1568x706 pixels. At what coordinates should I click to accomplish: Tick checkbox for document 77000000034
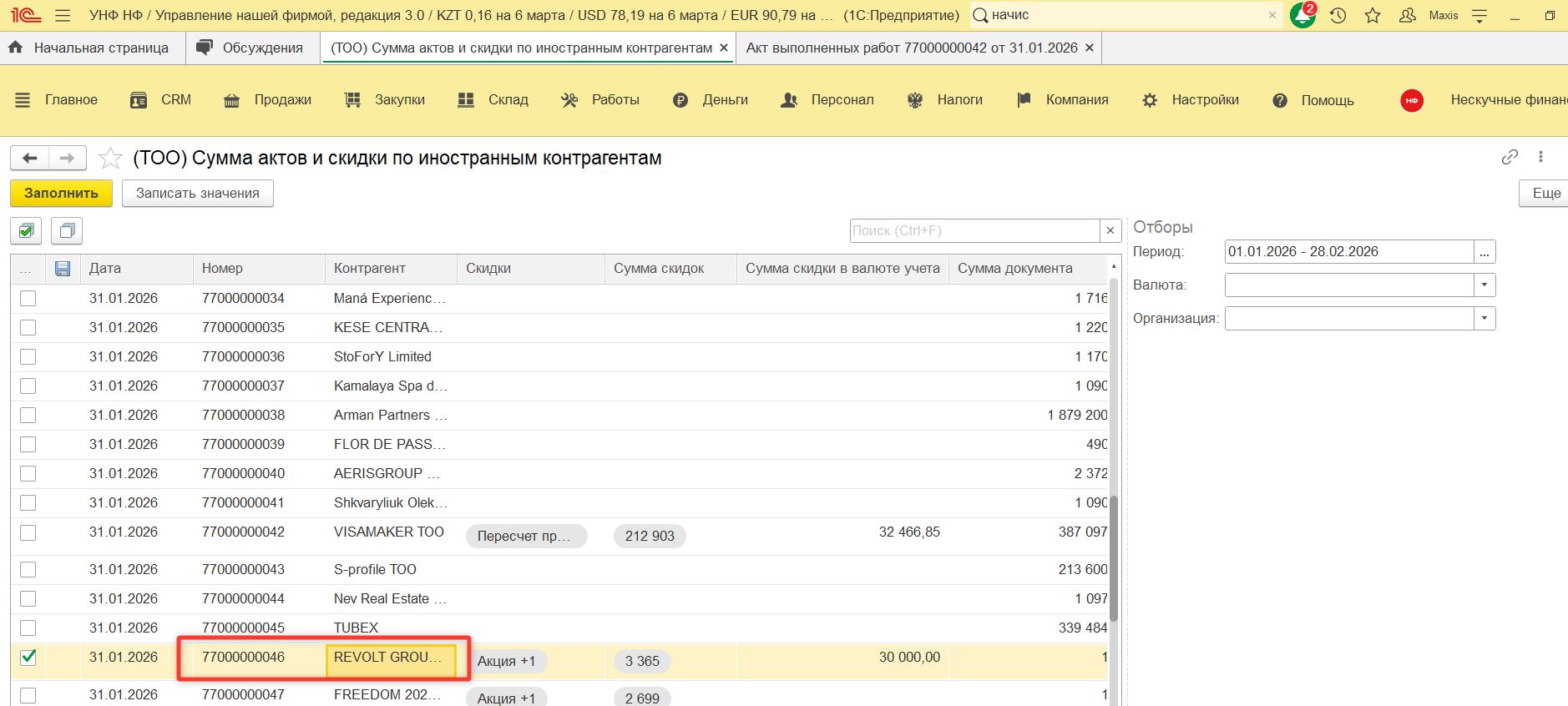pyautogui.click(x=28, y=299)
